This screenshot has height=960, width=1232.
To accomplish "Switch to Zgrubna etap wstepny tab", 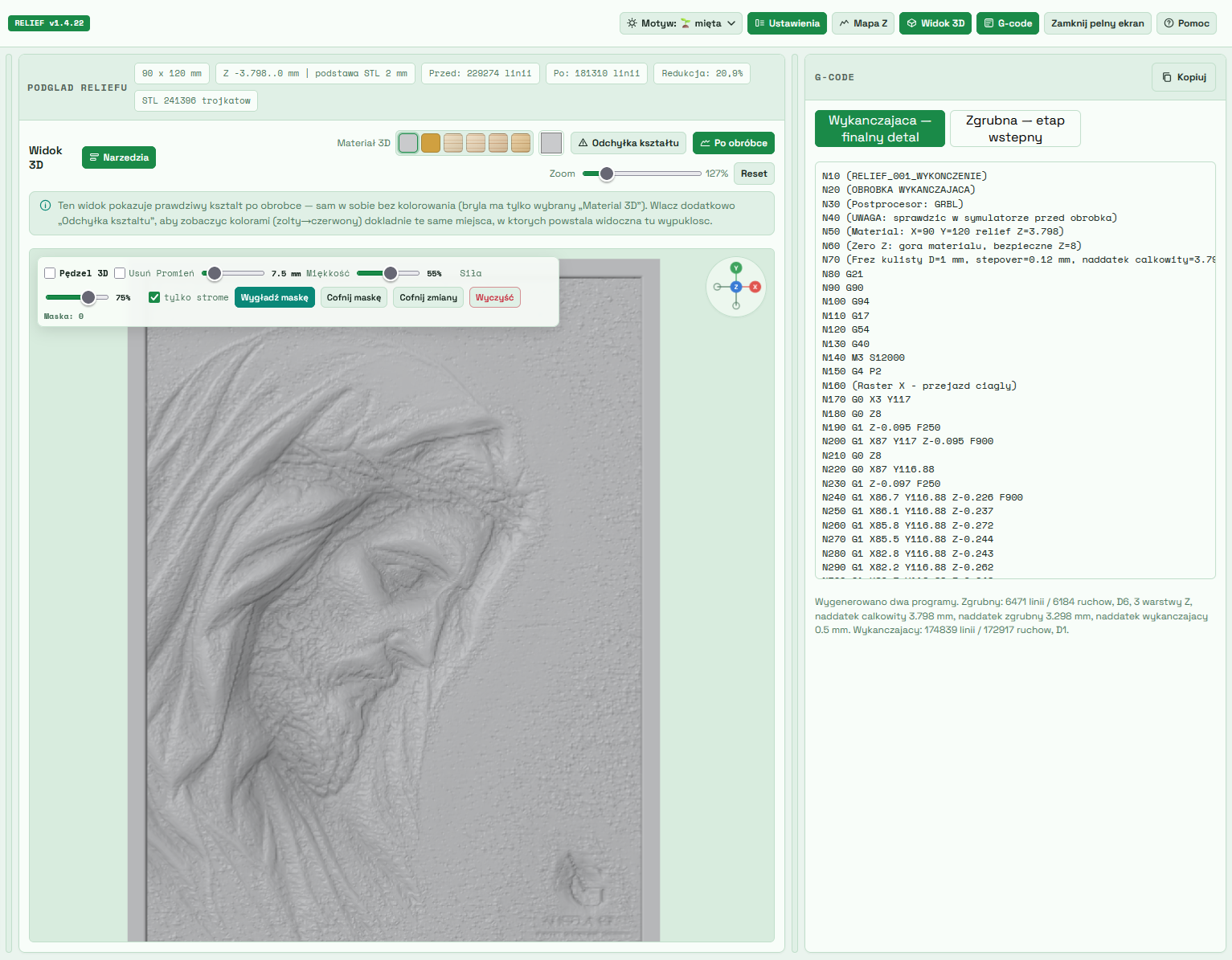I will point(1015,129).
